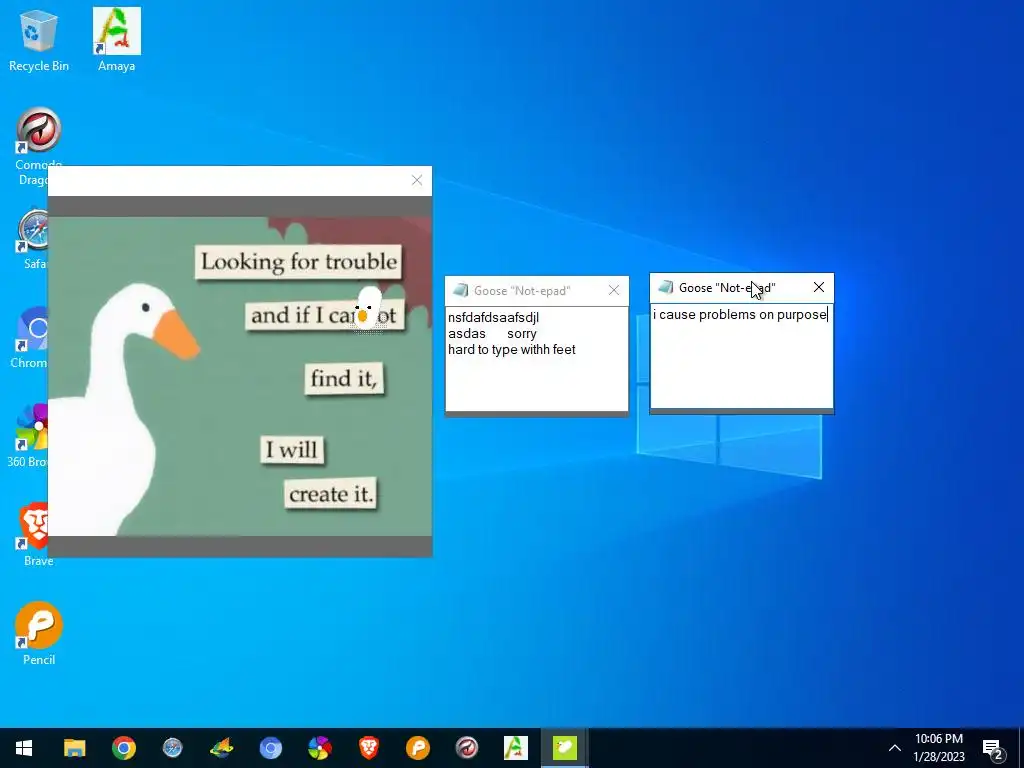The image size is (1024, 768).
Task: Select the active goose app taskbar icon
Action: (x=565, y=748)
